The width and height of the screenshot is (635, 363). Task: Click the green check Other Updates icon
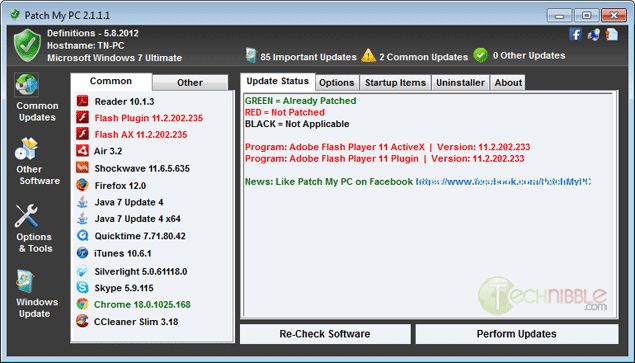click(x=480, y=55)
